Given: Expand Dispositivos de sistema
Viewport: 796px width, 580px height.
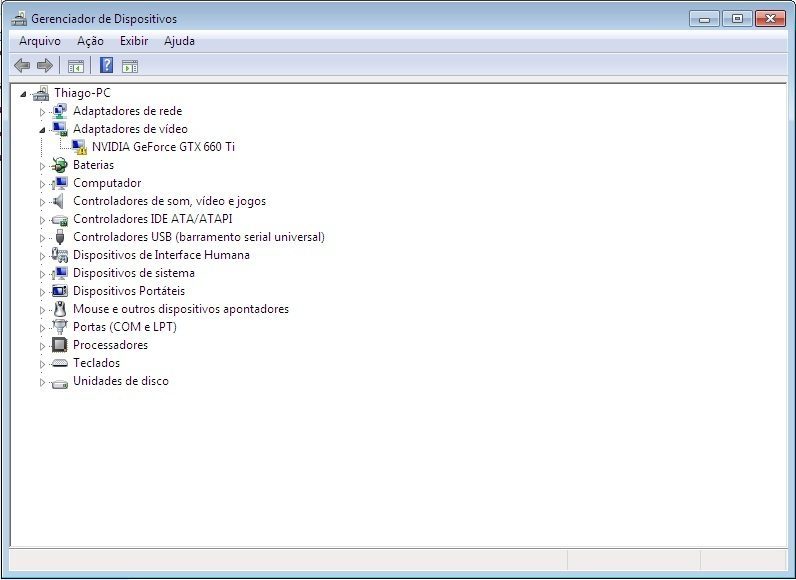Looking at the screenshot, I should [x=42, y=274].
